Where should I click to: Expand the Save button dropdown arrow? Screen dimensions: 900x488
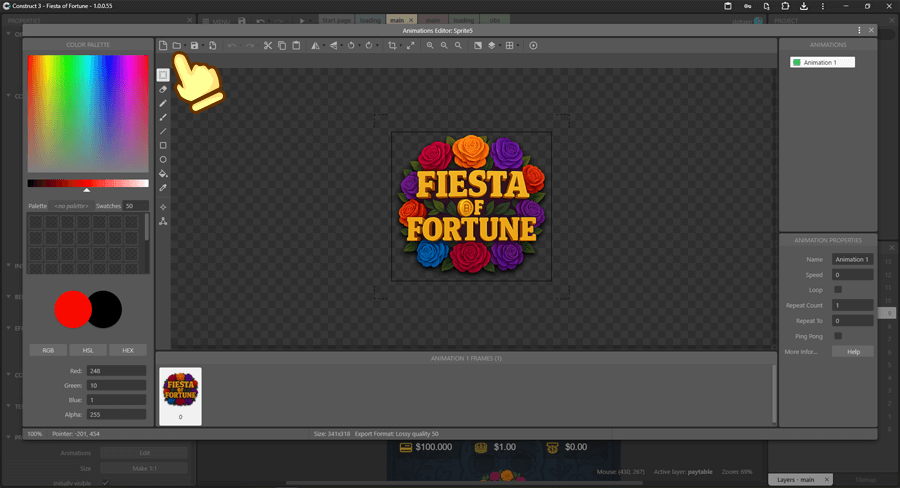tap(203, 46)
